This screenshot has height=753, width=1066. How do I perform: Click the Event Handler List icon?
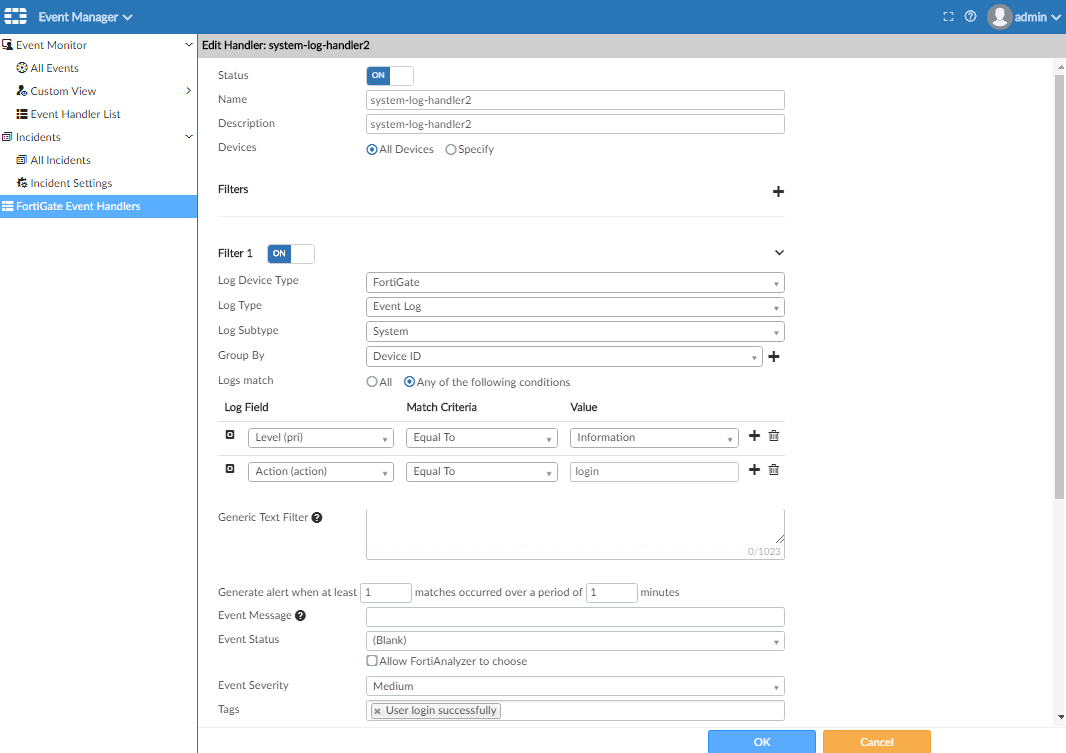(22, 114)
